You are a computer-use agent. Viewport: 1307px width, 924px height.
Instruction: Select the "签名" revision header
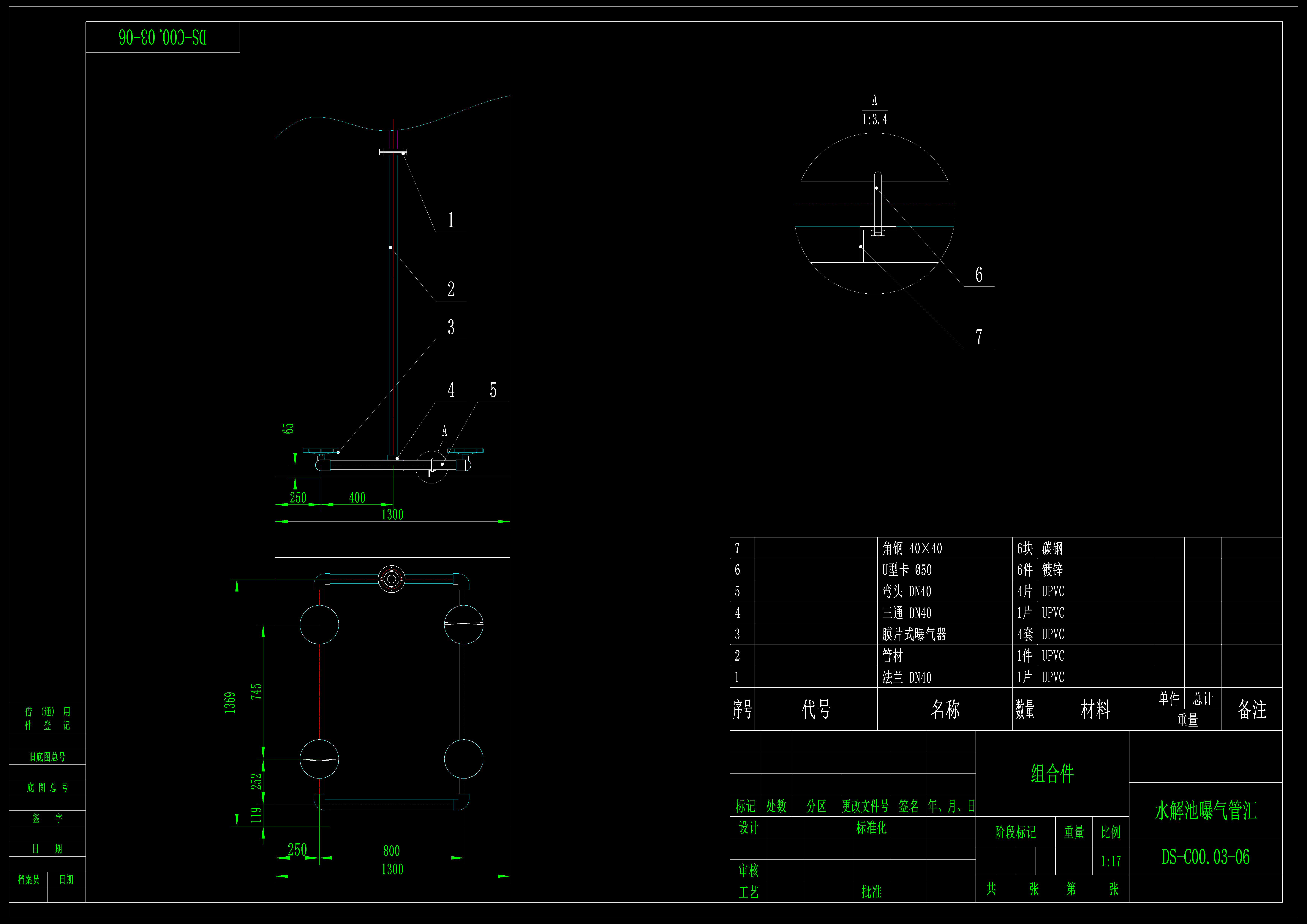[908, 806]
